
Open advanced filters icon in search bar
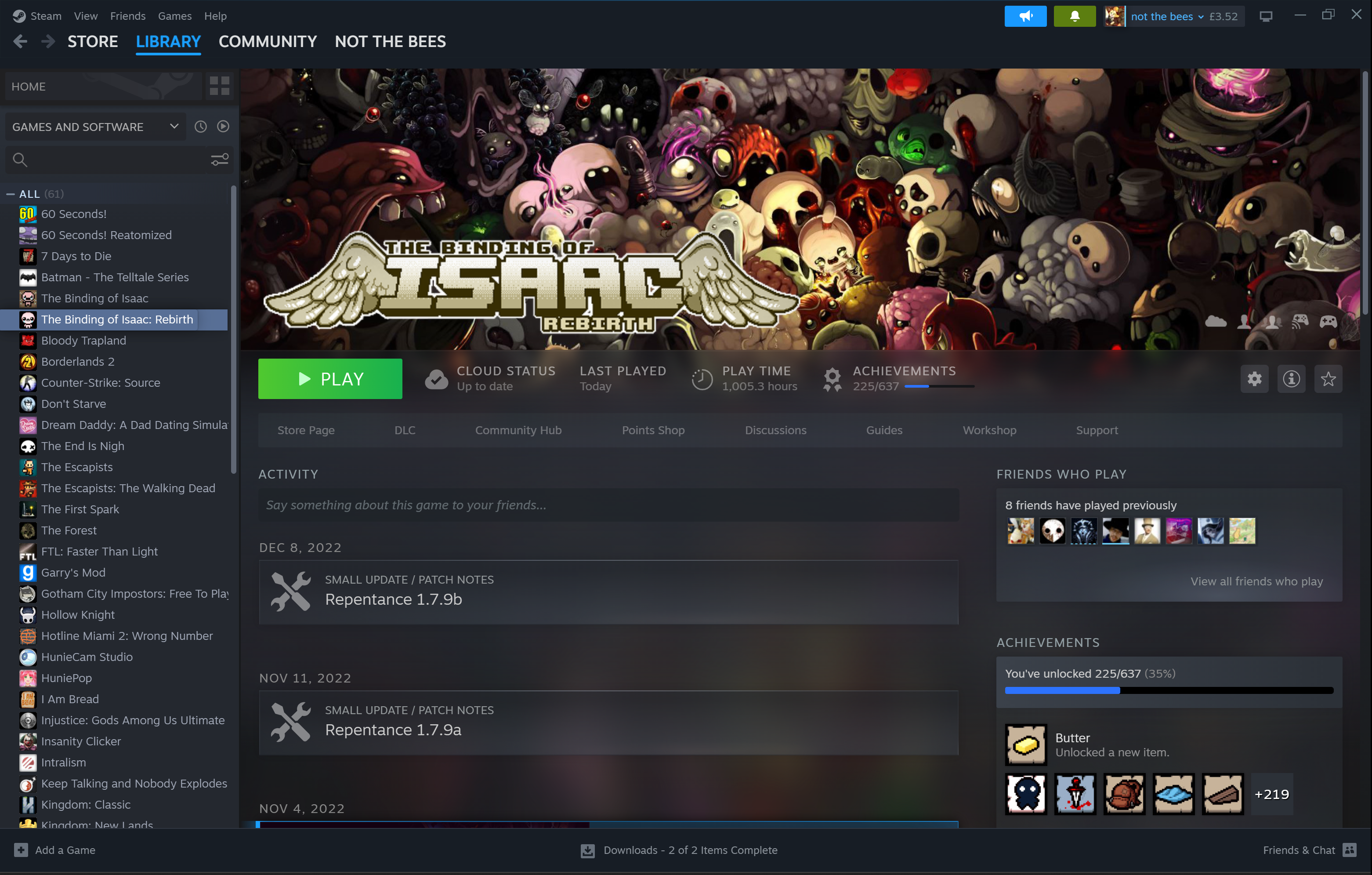[x=219, y=160]
